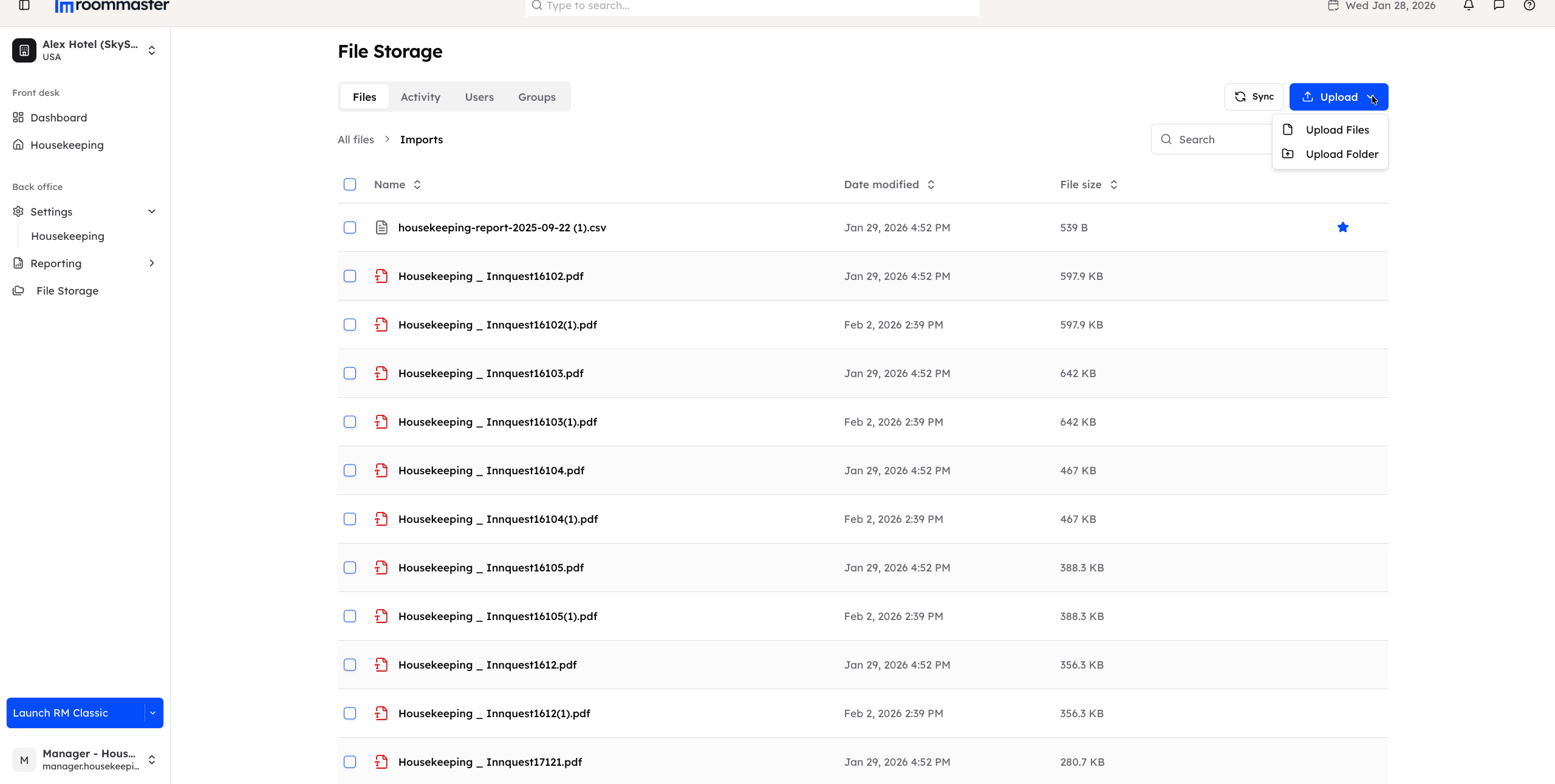Open the All files breadcrumb link
Screen dimensions: 1555x784
click(356, 139)
